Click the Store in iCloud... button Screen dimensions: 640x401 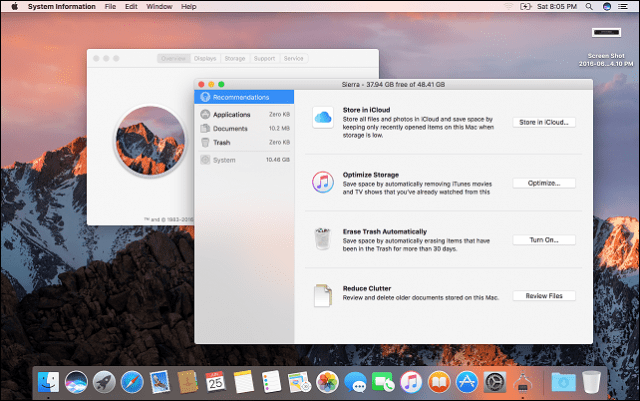coord(544,122)
